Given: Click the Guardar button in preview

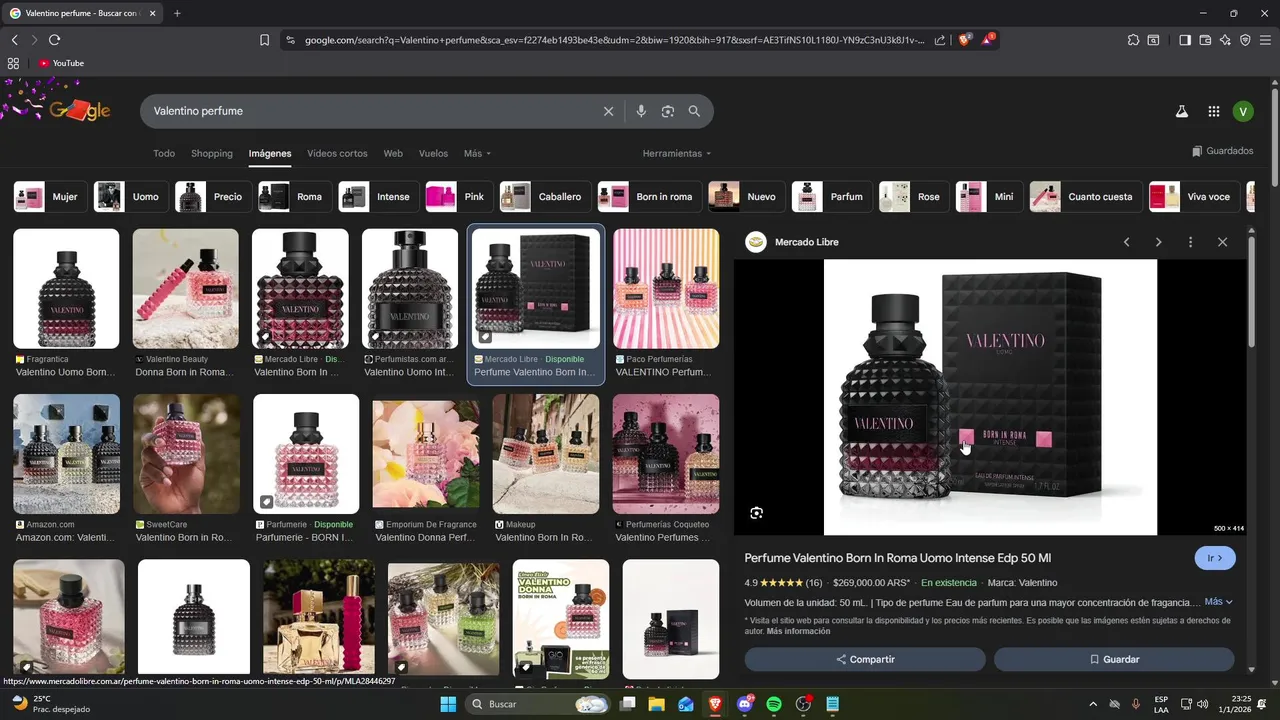Looking at the screenshot, I should coord(1114,659).
